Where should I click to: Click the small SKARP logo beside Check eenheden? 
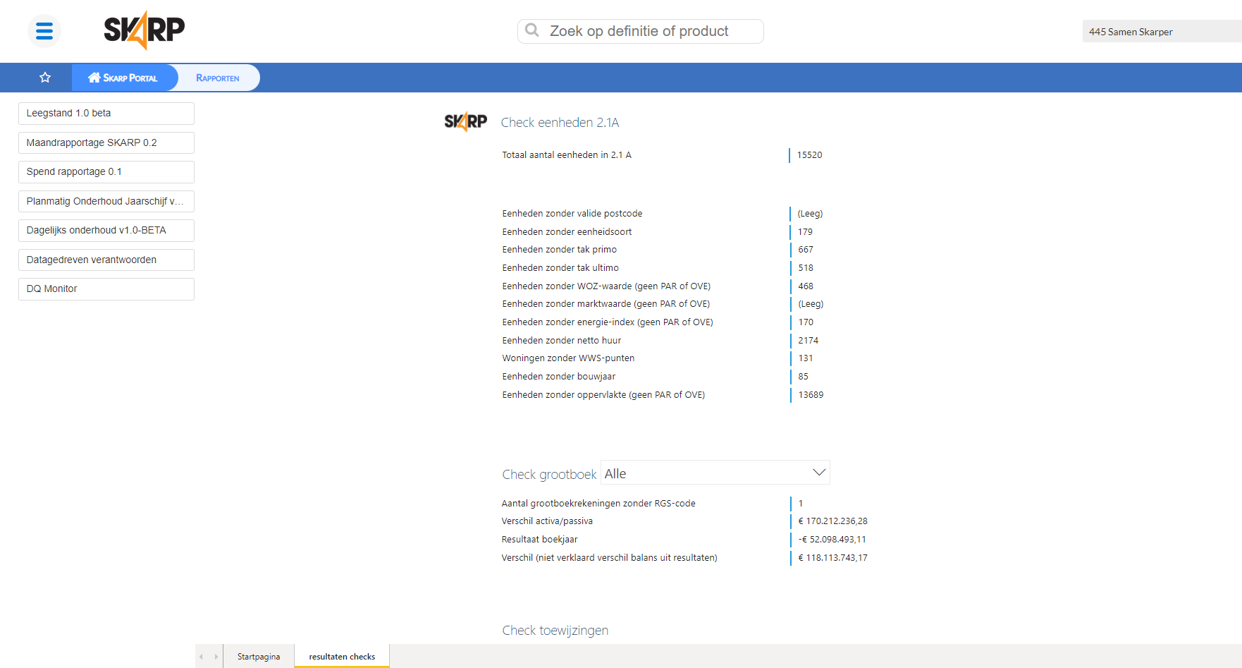pyautogui.click(x=465, y=122)
